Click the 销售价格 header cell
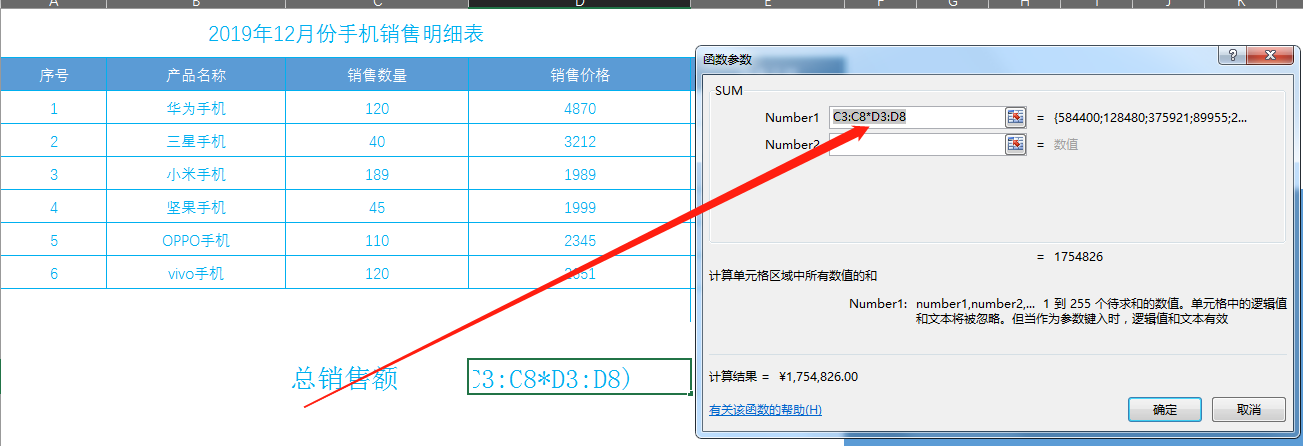The height and width of the screenshot is (446, 1303). pos(580,75)
